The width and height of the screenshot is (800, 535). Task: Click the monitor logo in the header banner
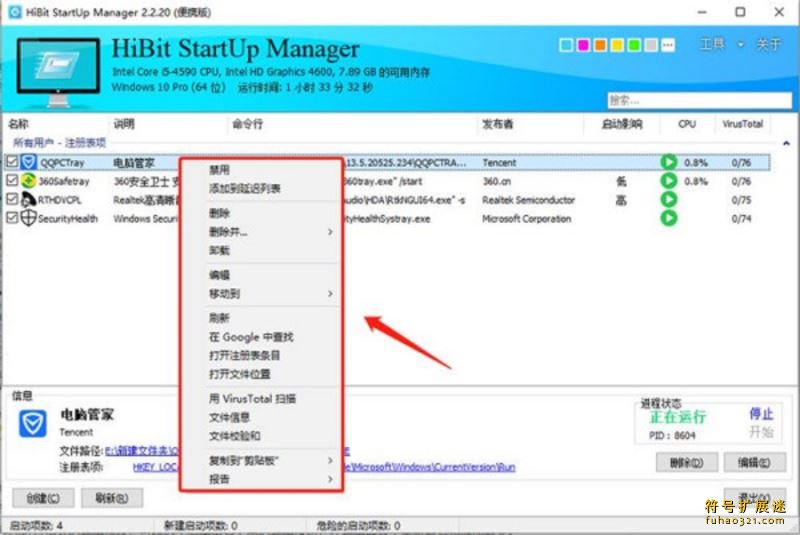pos(58,72)
